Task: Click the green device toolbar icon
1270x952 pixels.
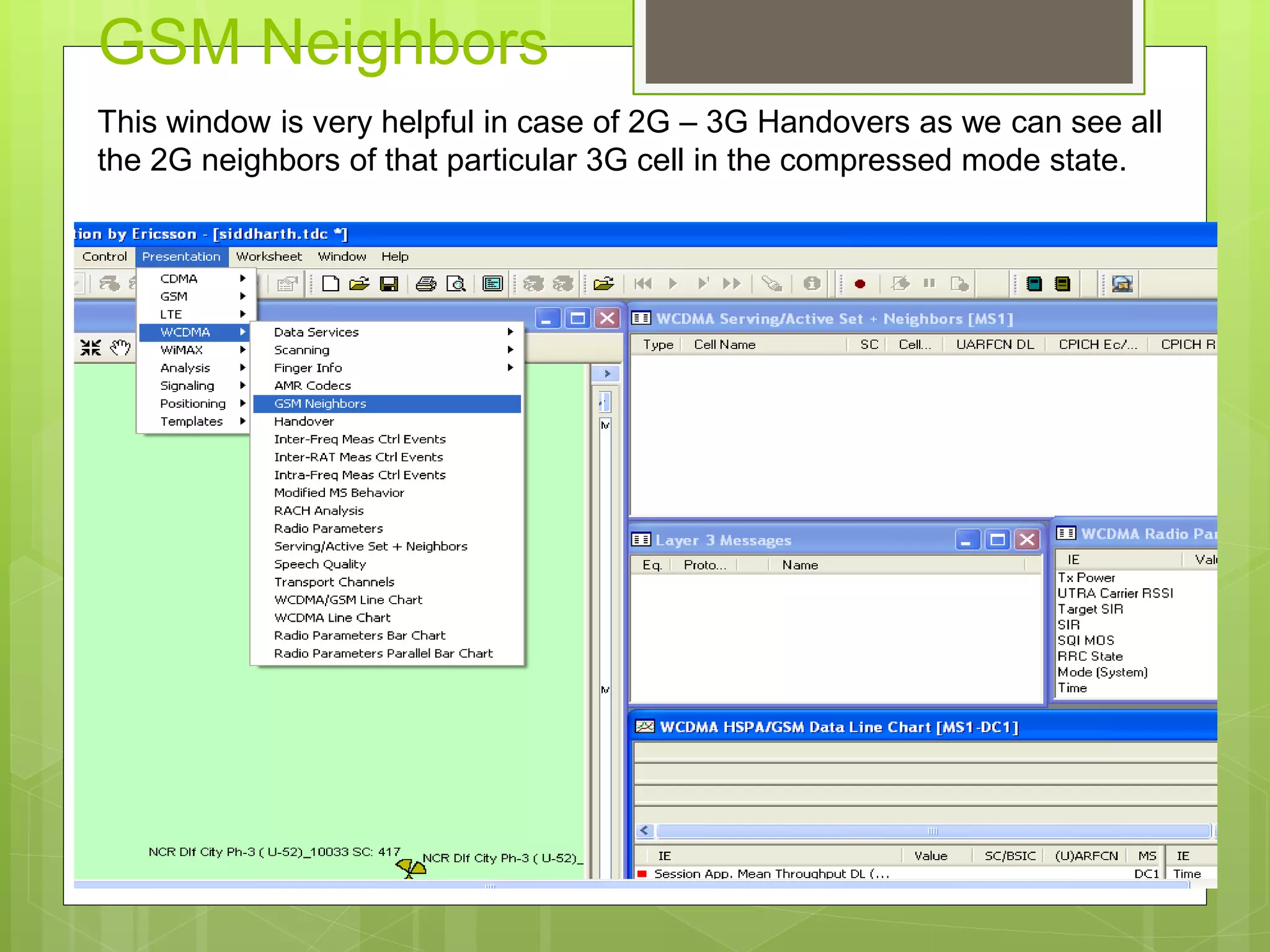Action: pos(1034,284)
